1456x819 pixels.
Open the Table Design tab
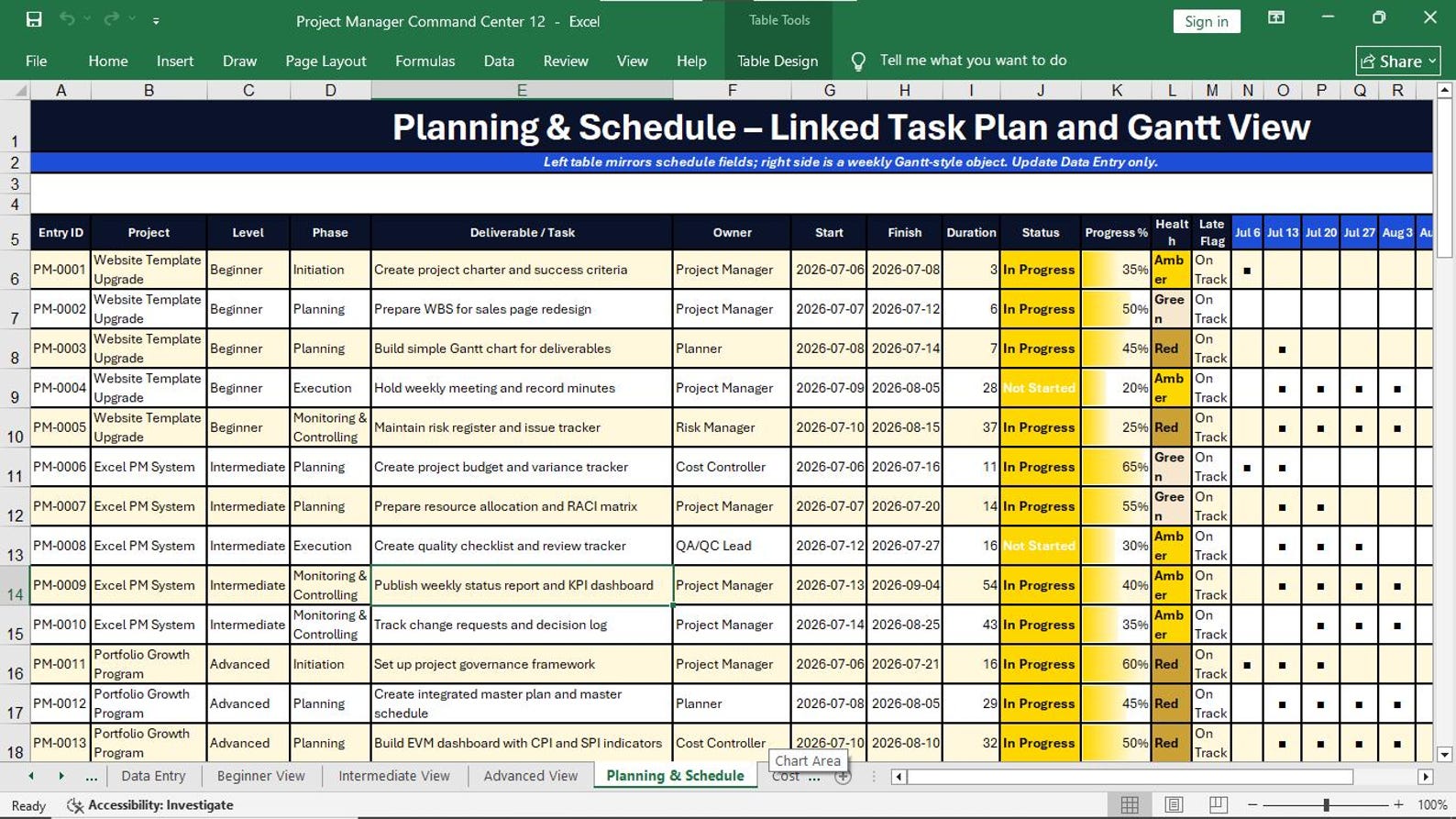[x=778, y=61]
